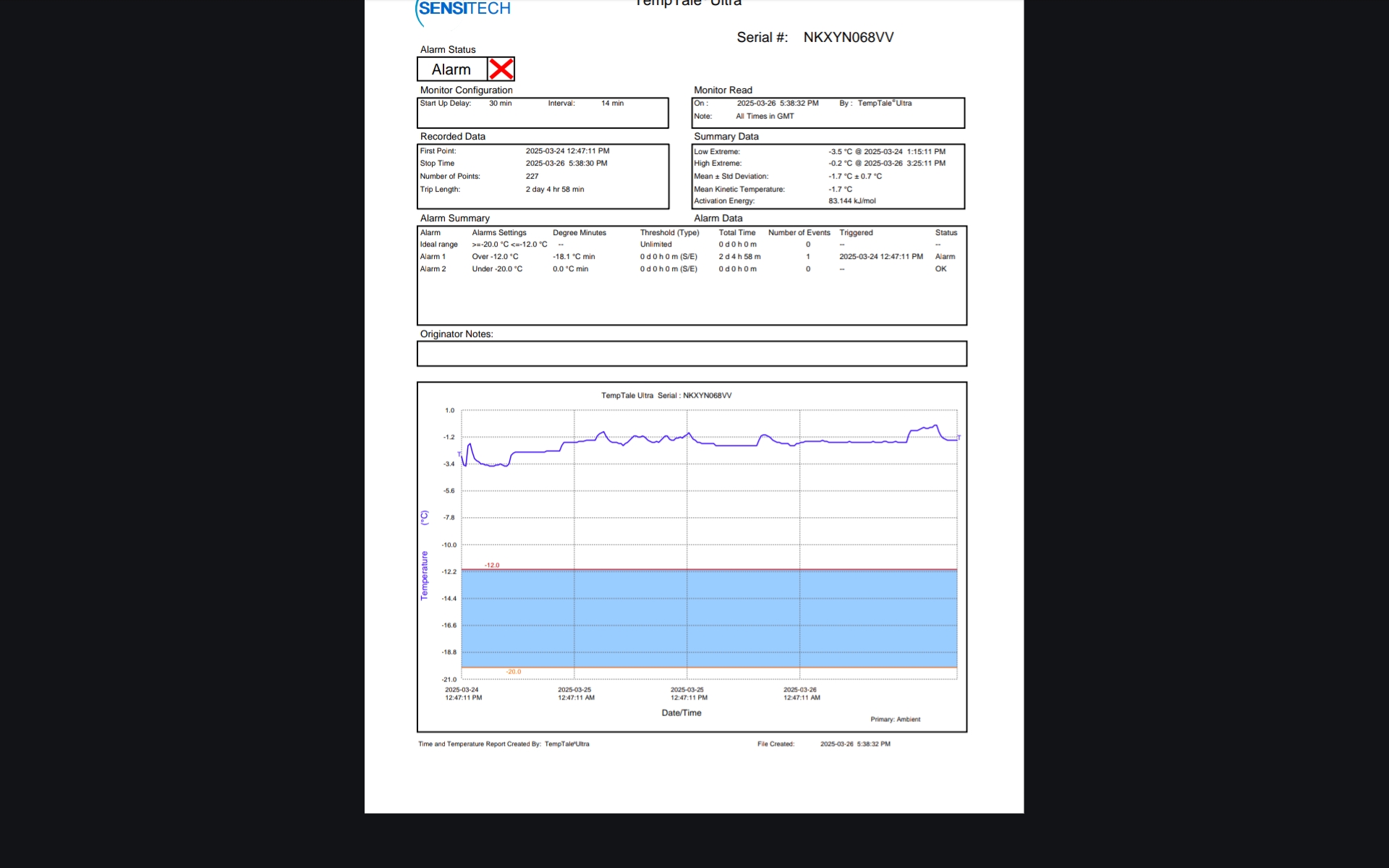The image size is (1389, 868).
Task: Select Activation Energy 83.144 kJ/mol
Action: coord(851,201)
